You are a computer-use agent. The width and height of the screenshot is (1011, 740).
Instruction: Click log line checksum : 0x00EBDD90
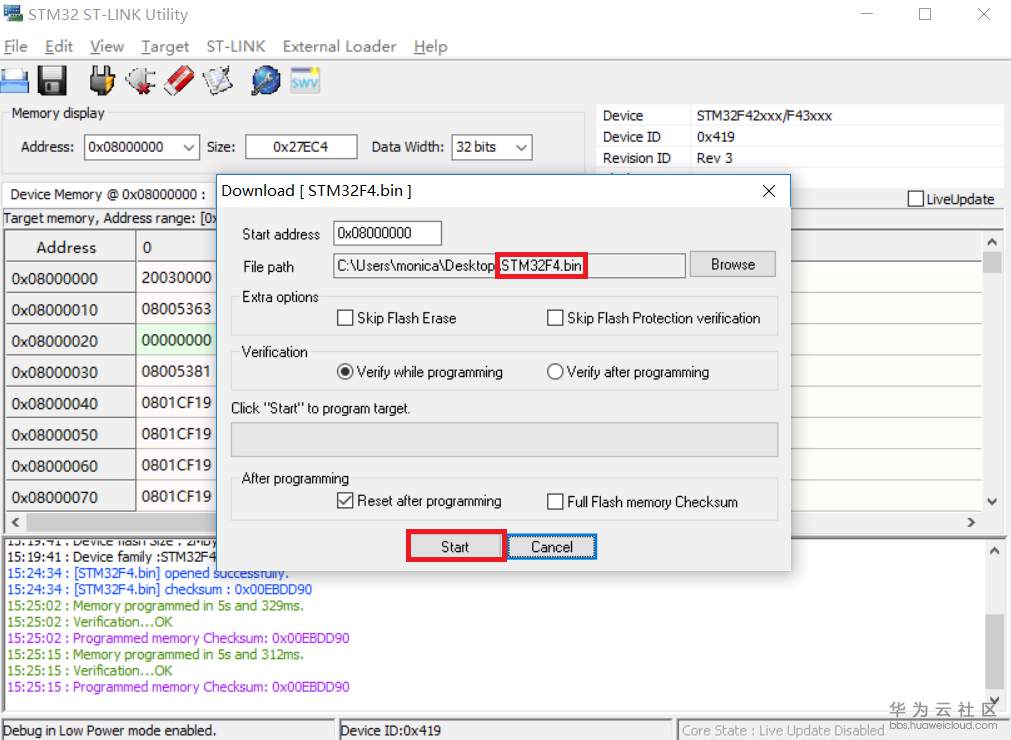(x=159, y=589)
